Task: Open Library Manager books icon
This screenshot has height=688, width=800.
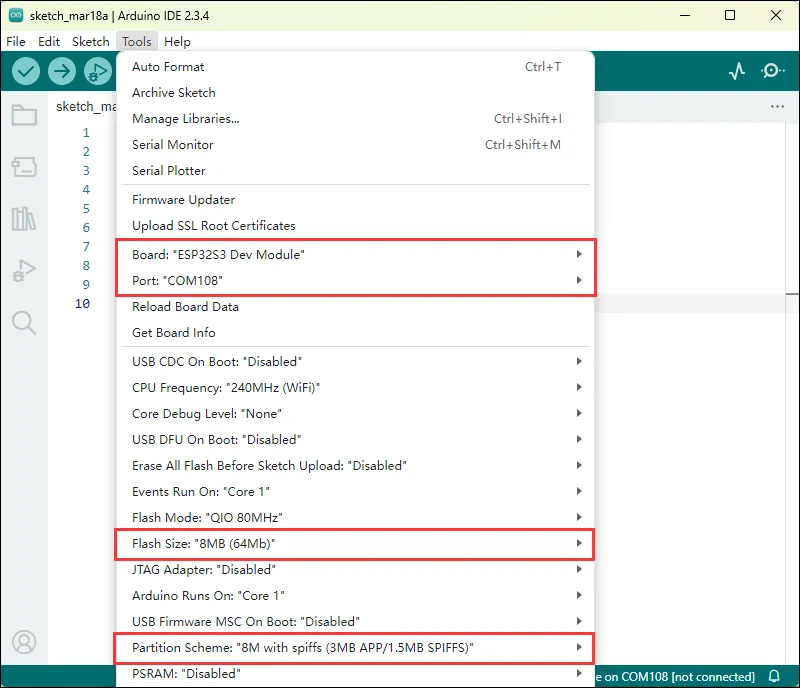Action: (x=24, y=218)
